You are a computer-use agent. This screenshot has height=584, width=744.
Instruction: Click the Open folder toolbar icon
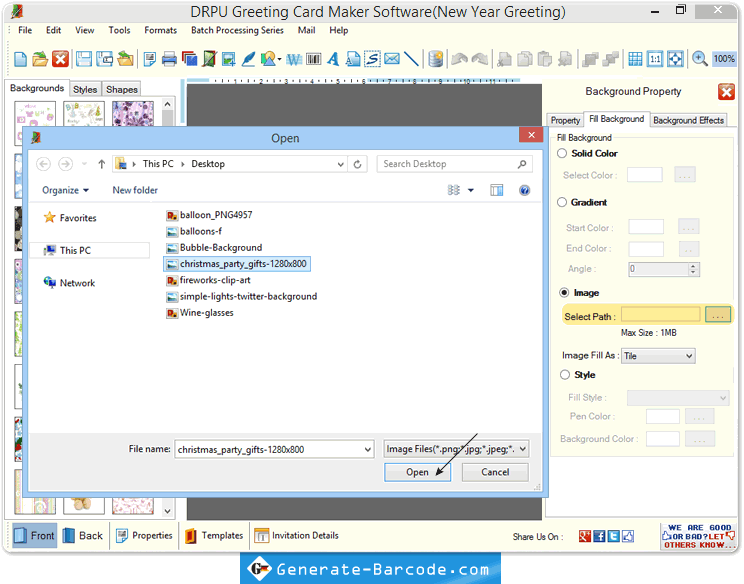coord(40,59)
